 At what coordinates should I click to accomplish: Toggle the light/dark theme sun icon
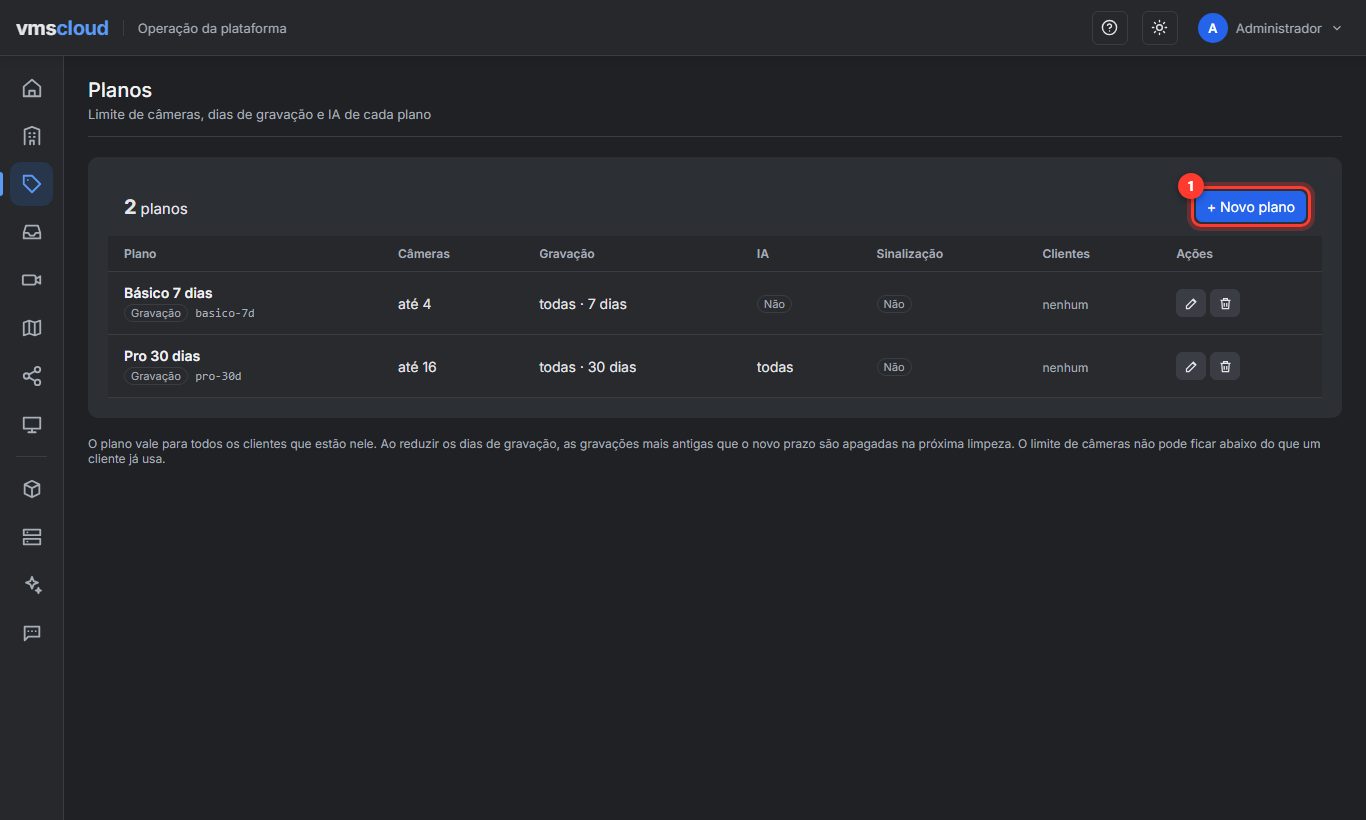1159,28
